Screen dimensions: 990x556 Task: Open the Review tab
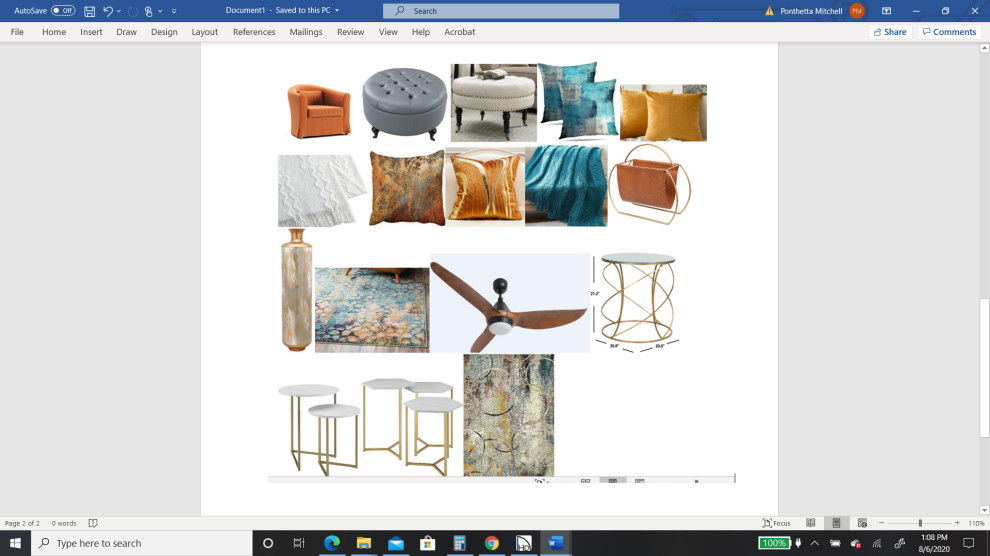point(350,32)
